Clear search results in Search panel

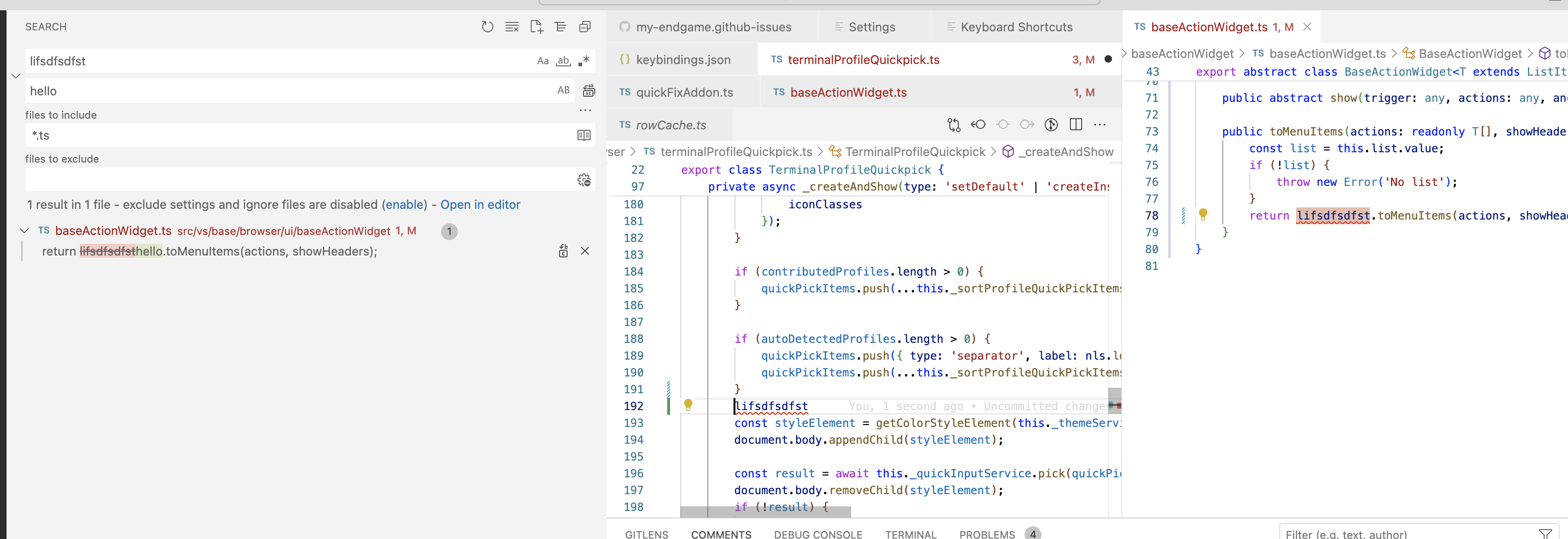[512, 27]
